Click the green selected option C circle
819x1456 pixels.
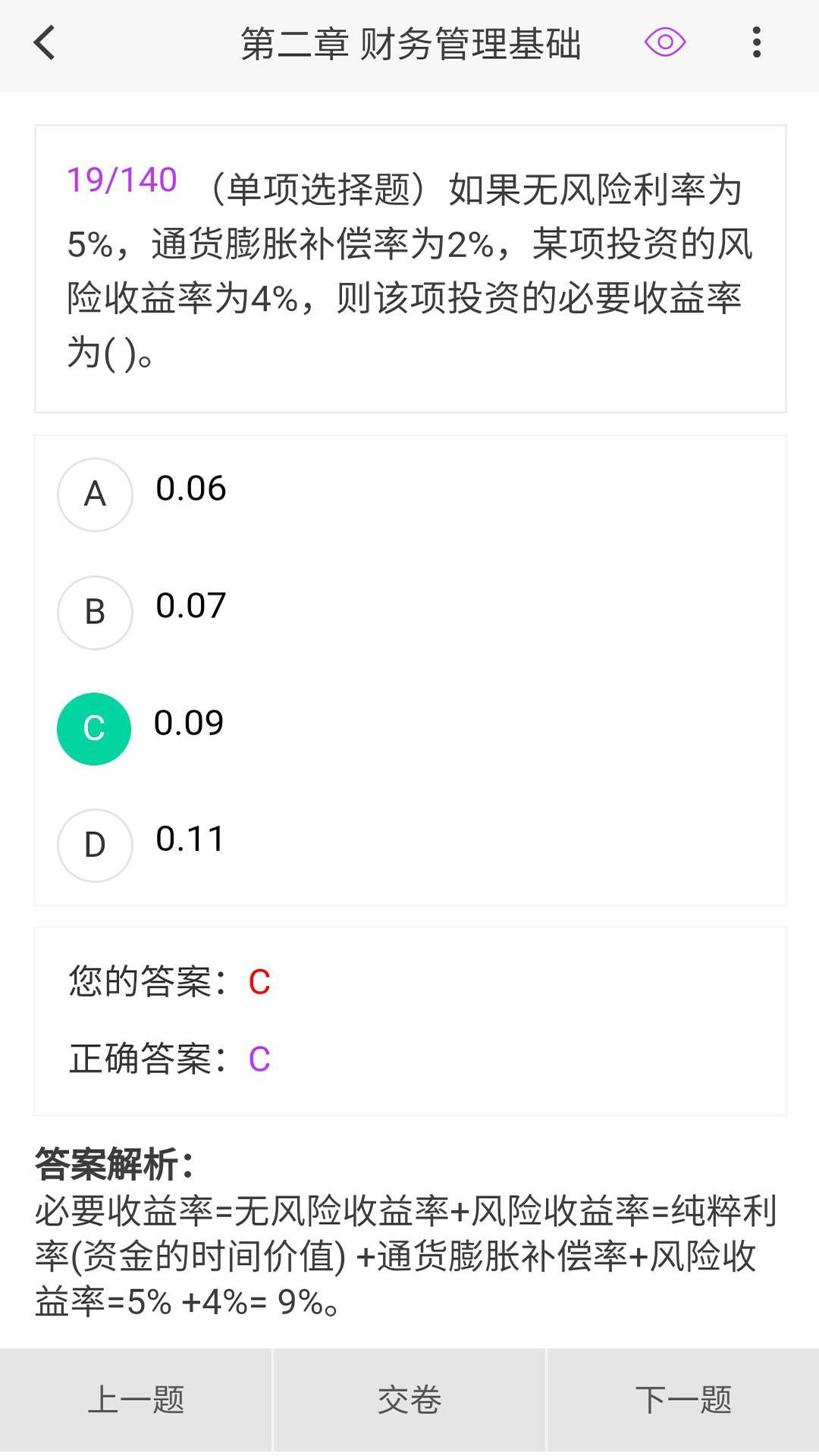pyautogui.click(x=94, y=729)
